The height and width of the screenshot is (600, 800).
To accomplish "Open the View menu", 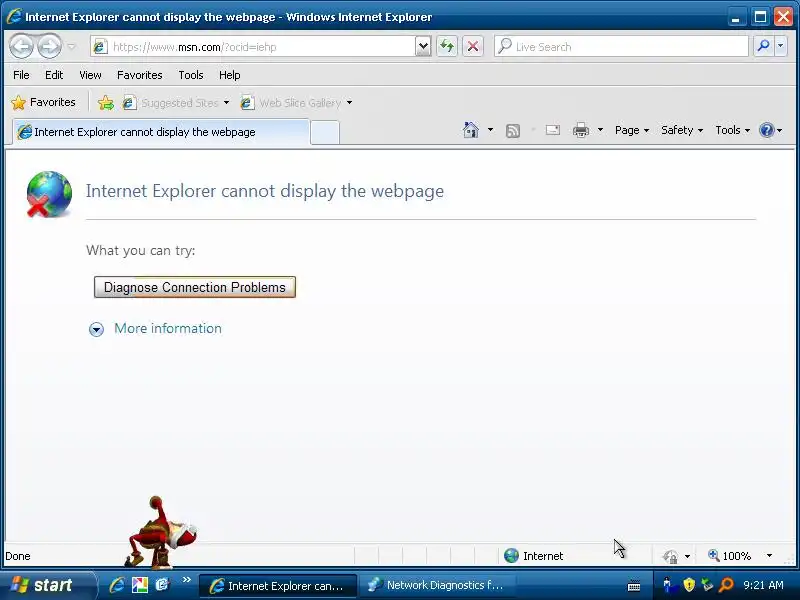I will tap(90, 75).
